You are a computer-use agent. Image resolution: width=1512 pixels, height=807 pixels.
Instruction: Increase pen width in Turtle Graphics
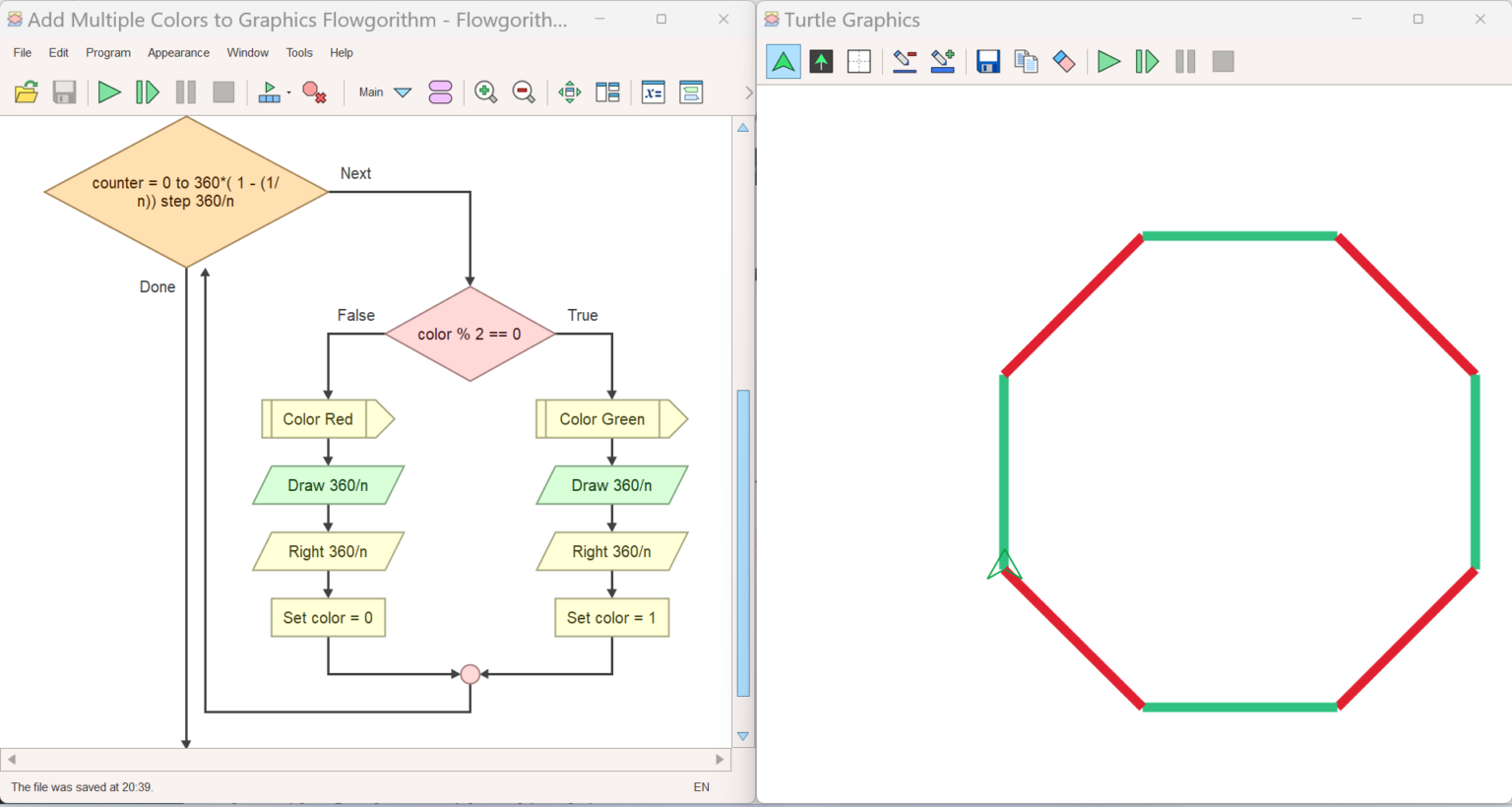coord(943,62)
